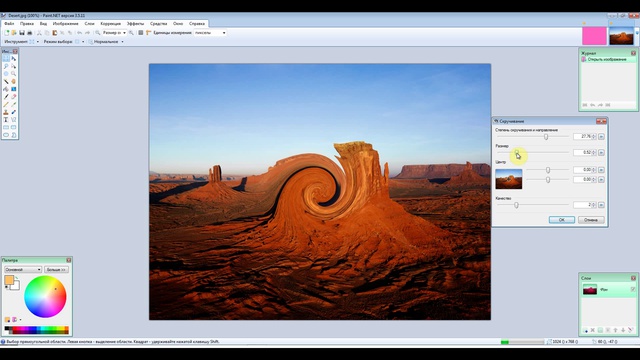Pick a color on the color wheel

click(45, 297)
